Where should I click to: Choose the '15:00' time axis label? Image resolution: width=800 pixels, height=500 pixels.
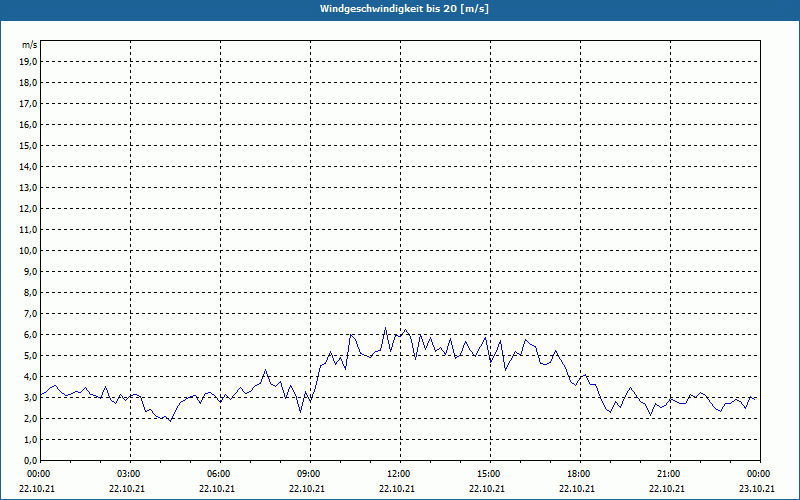coord(490,474)
